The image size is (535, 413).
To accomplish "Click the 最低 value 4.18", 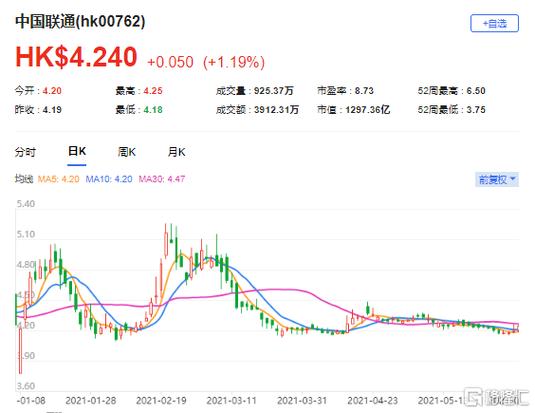I will pos(153,110).
